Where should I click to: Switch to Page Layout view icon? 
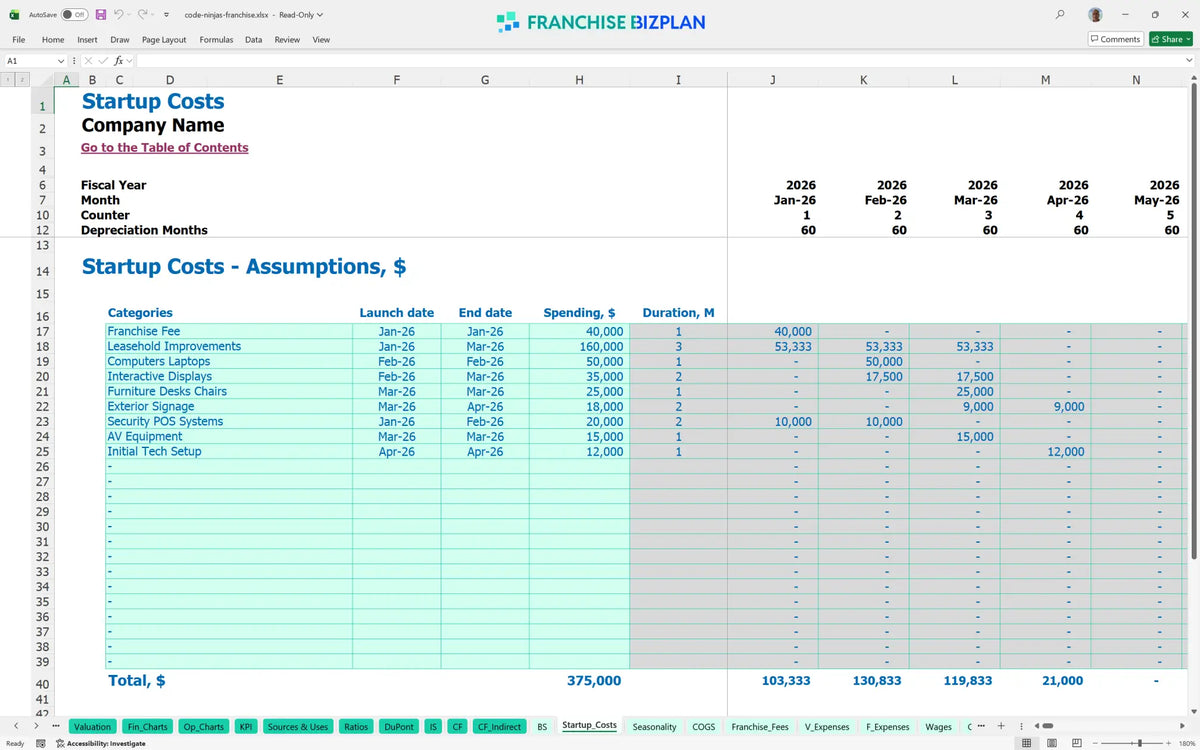click(1052, 743)
